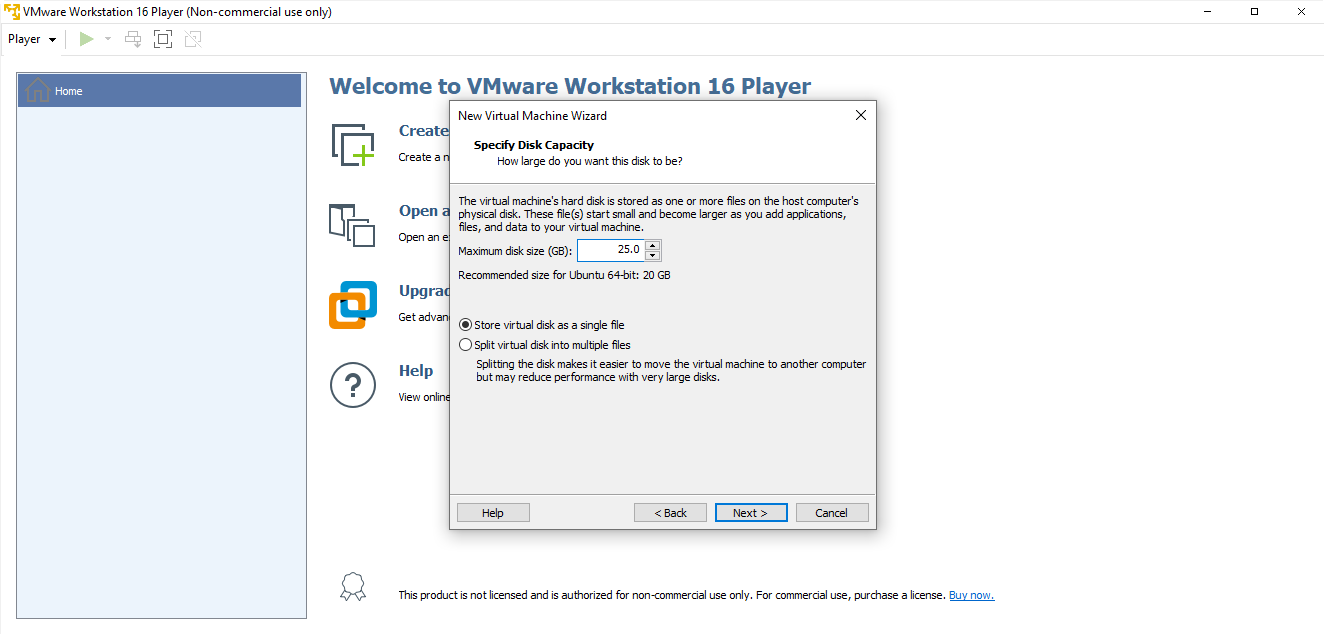
Task: Click the Unity mode toolbar icon
Action: coord(193,39)
